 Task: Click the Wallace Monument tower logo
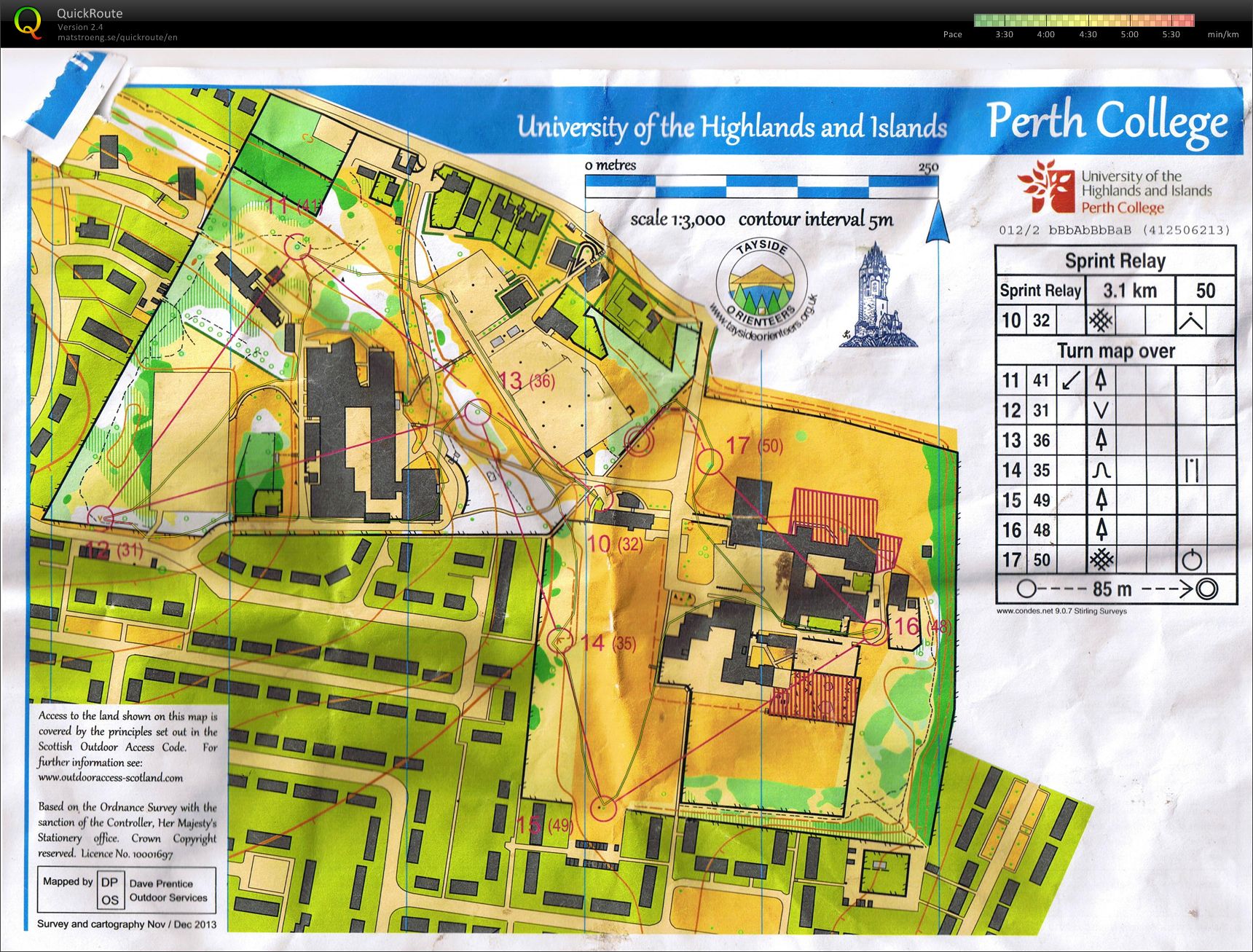pos(877,296)
